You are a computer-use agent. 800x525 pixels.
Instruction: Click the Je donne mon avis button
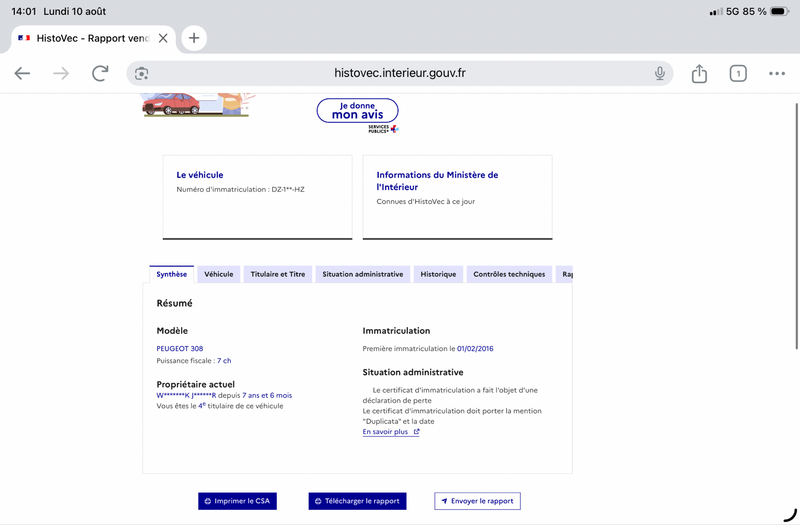point(357,111)
